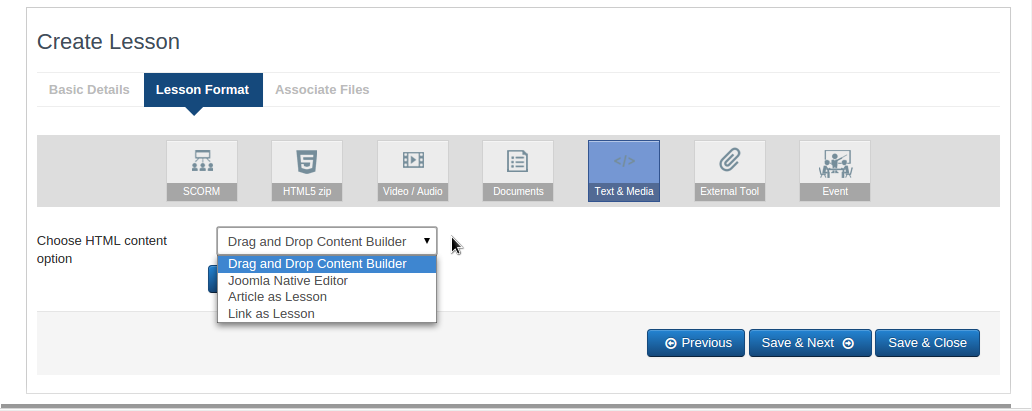Select Joomla Native Editor from list
Image resolution: width=1032 pixels, height=411 pixels.
point(288,281)
